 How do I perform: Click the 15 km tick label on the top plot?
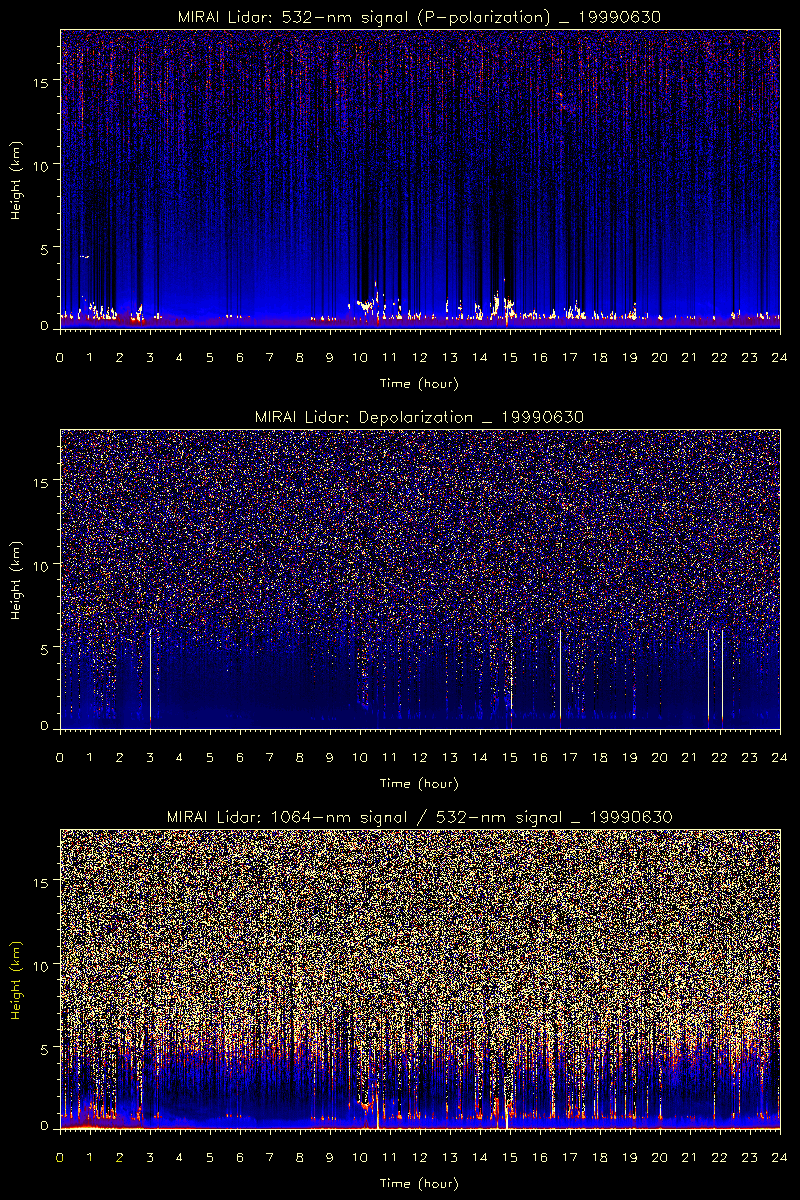point(45,81)
